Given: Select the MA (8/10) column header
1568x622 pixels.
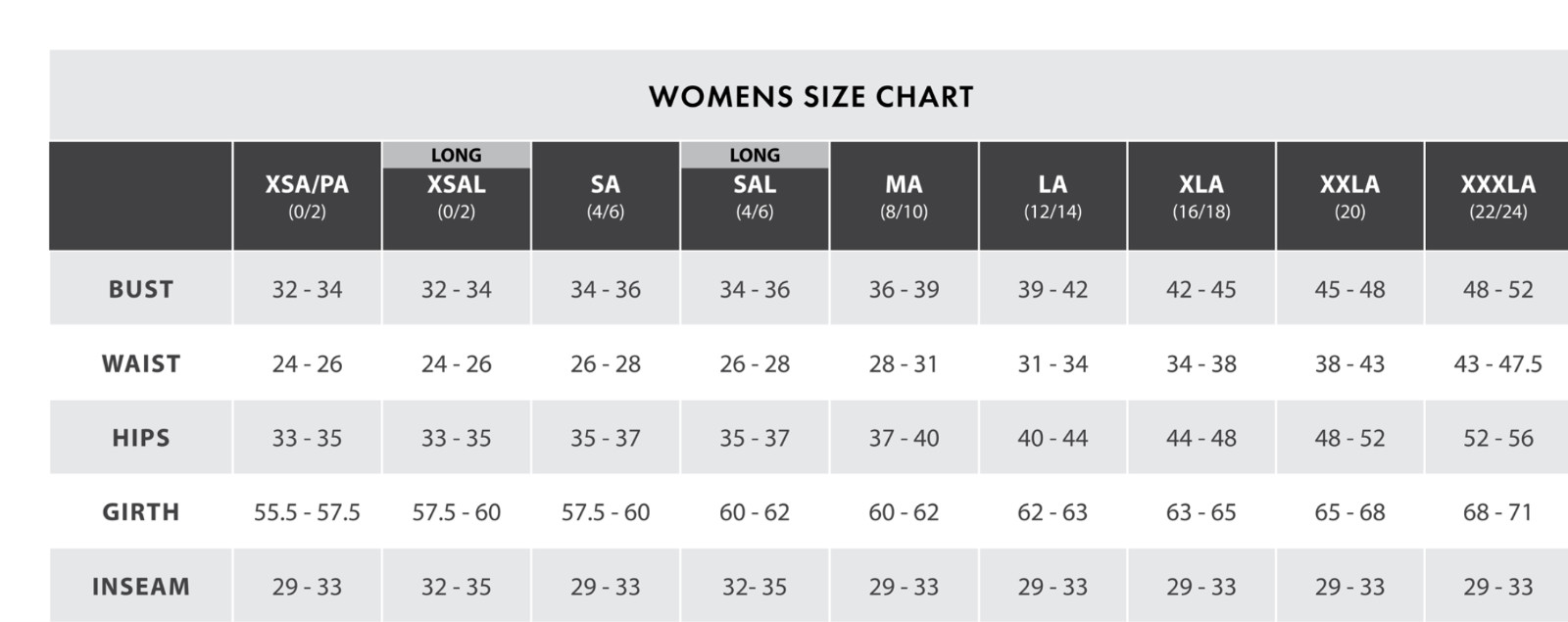Looking at the screenshot, I should (x=904, y=196).
